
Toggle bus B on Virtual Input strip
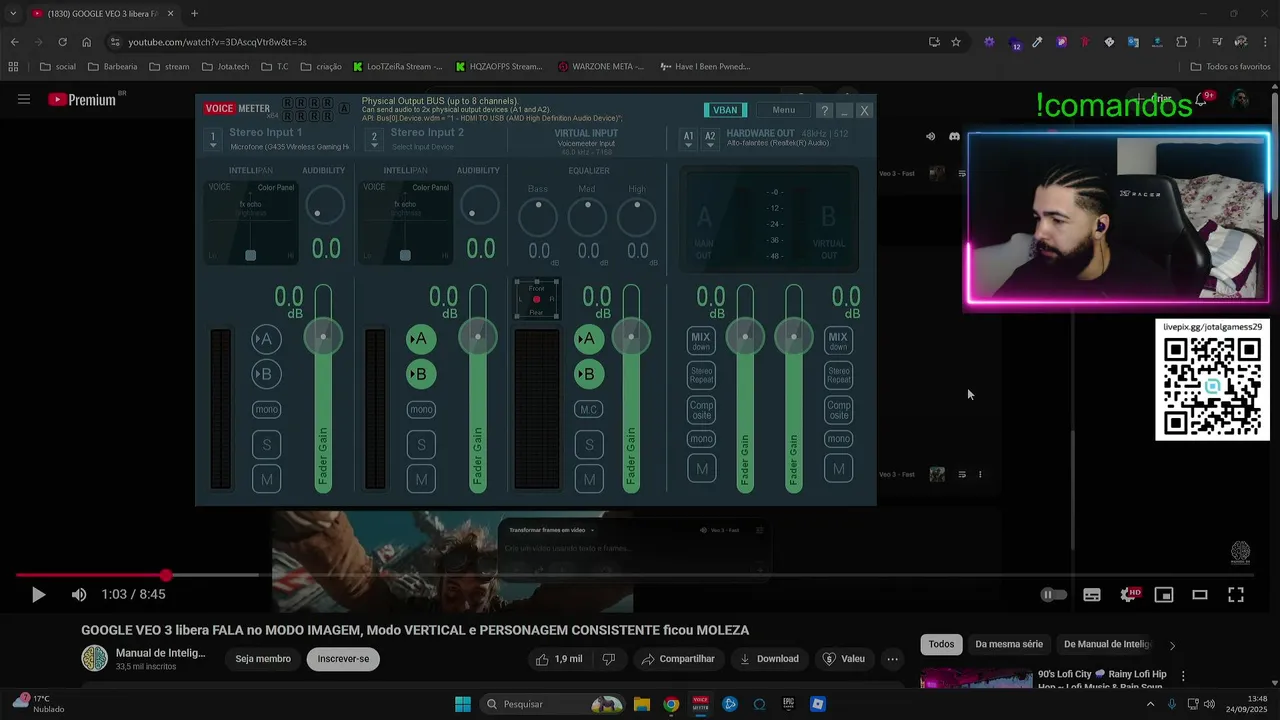588,374
